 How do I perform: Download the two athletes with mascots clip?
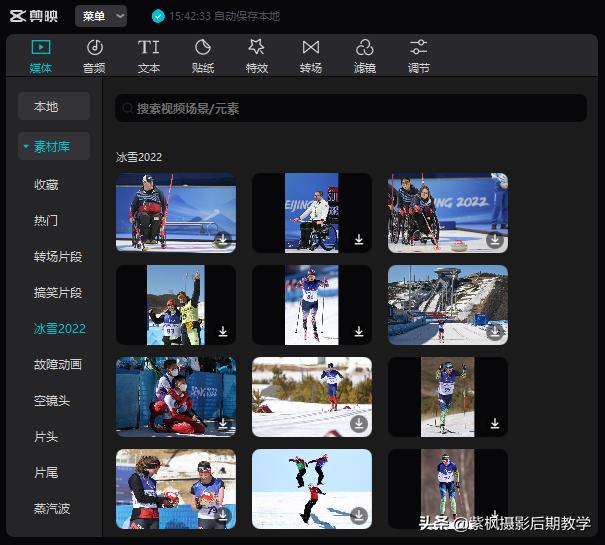(x=223, y=515)
